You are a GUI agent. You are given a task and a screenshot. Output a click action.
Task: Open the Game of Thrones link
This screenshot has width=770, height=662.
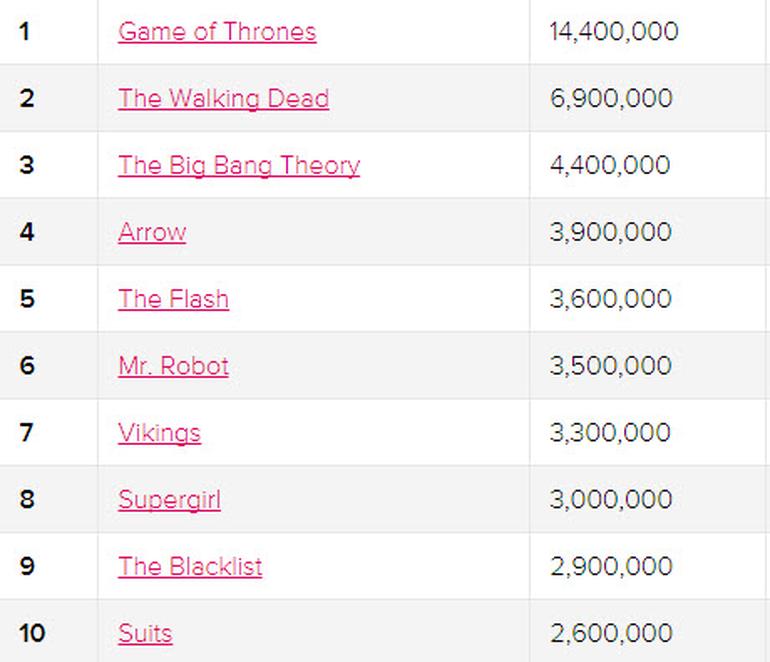coord(217,32)
